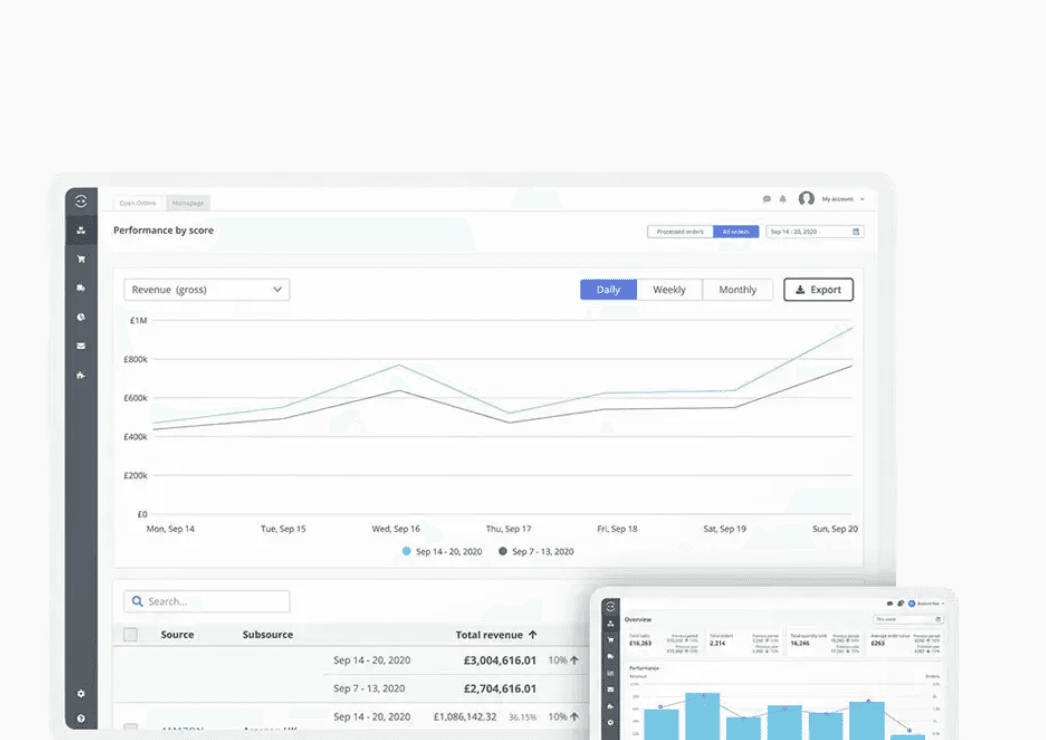Click the 36.15% share value
The height and width of the screenshot is (740, 1046).
522,717
